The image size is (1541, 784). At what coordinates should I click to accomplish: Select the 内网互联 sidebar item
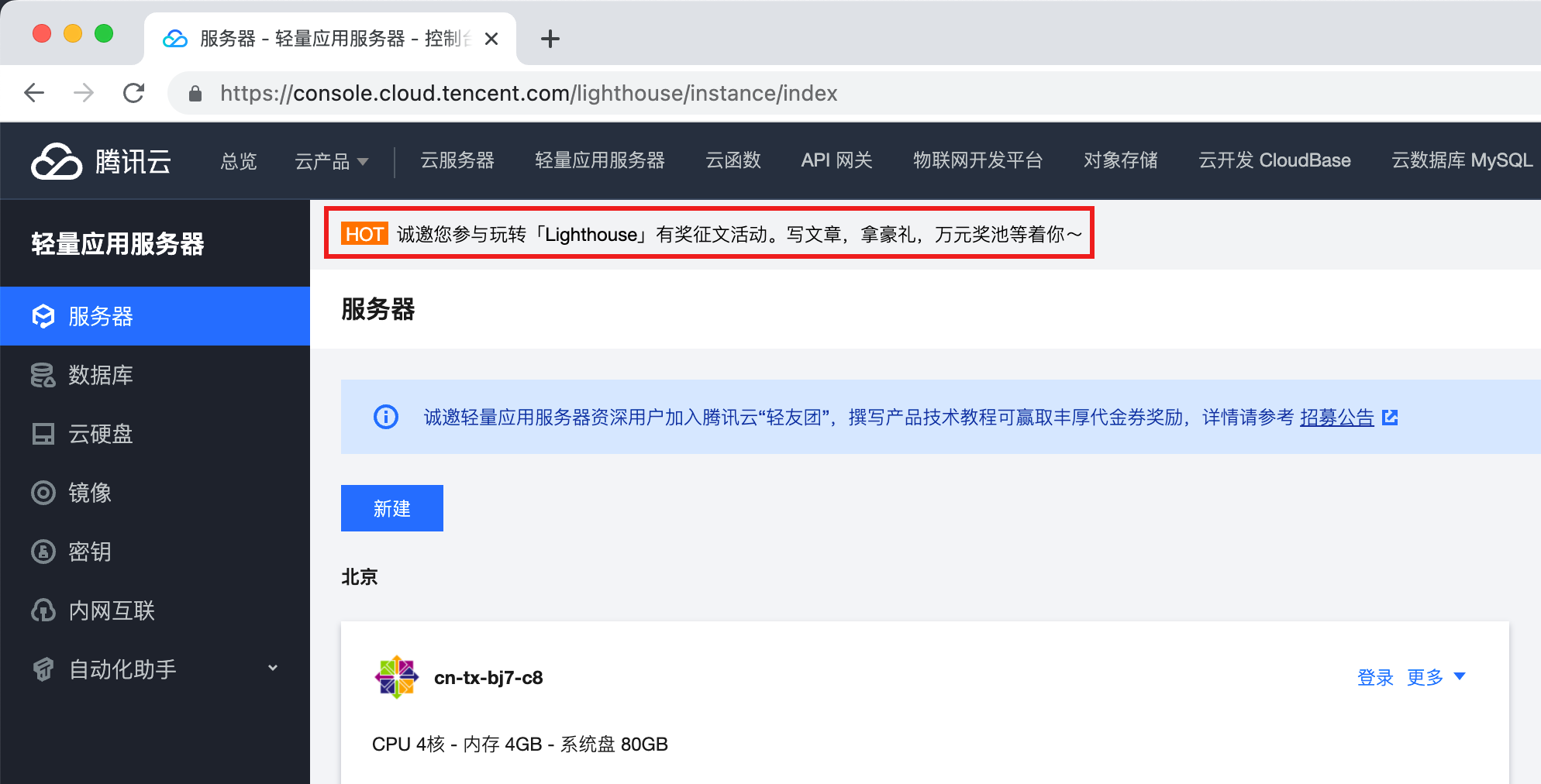pyautogui.click(x=155, y=610)
